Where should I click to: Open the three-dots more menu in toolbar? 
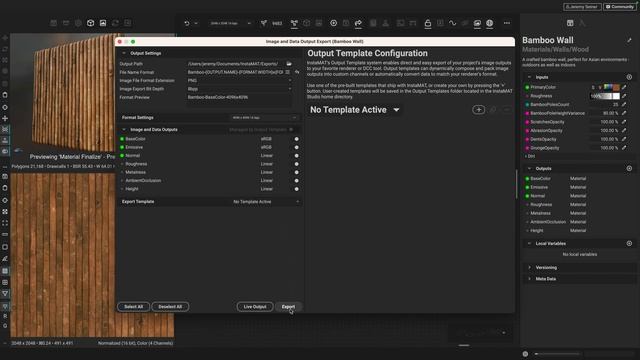[507, 23]
